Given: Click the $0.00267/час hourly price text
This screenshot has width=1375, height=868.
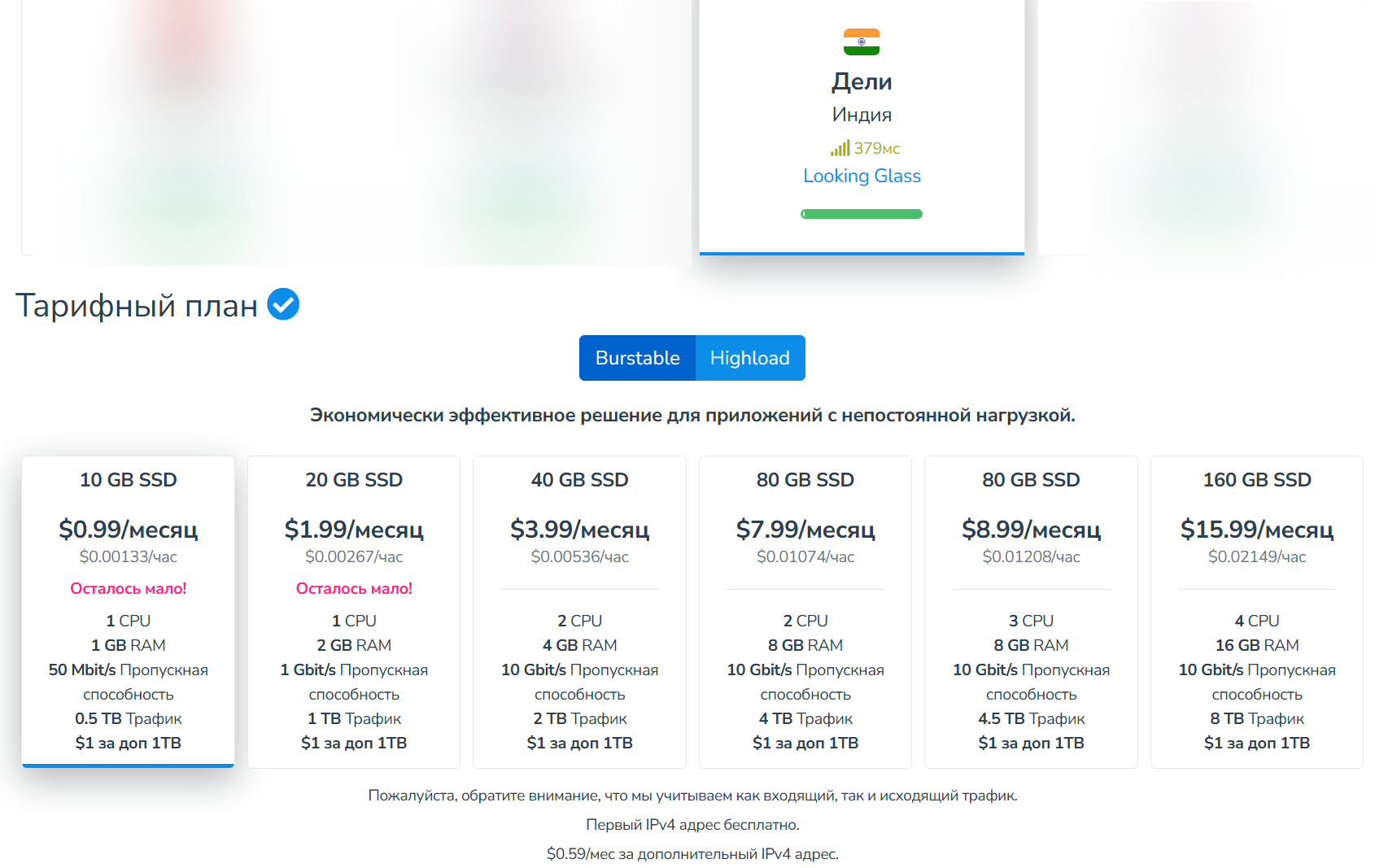Looking at the screenshot, I should point(354,556).
